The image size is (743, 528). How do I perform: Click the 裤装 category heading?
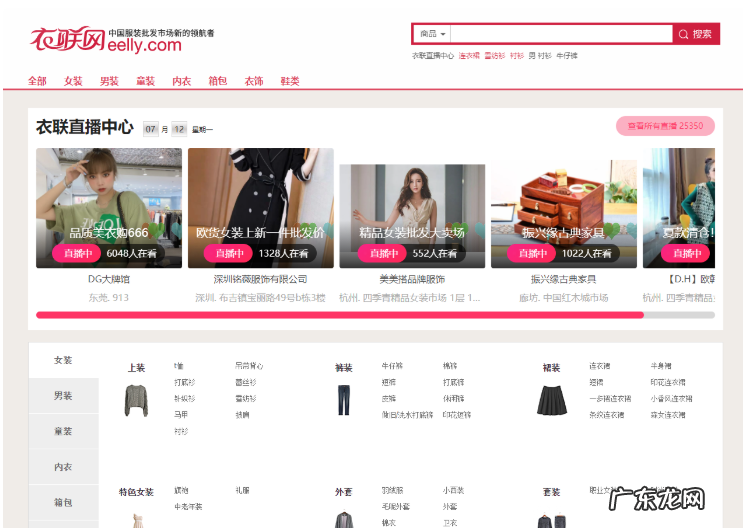click(344, 368)
